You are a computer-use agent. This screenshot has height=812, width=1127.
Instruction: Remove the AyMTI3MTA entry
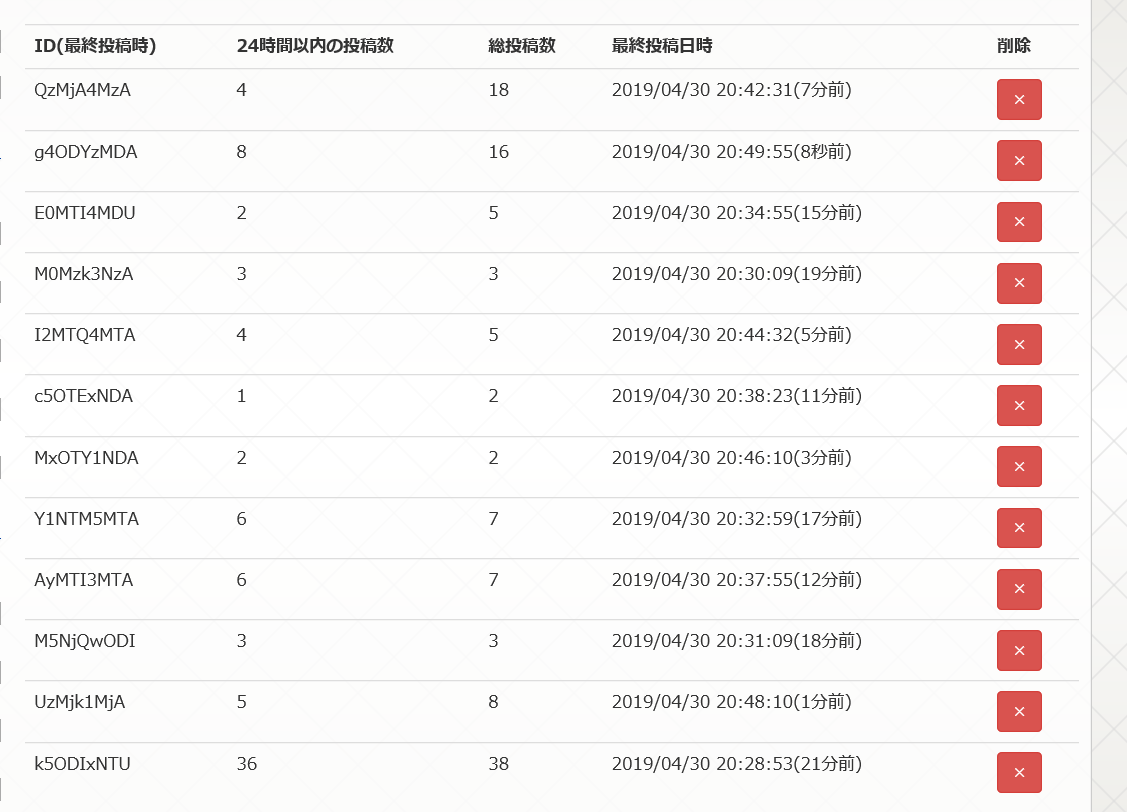tap(1019, 589)
